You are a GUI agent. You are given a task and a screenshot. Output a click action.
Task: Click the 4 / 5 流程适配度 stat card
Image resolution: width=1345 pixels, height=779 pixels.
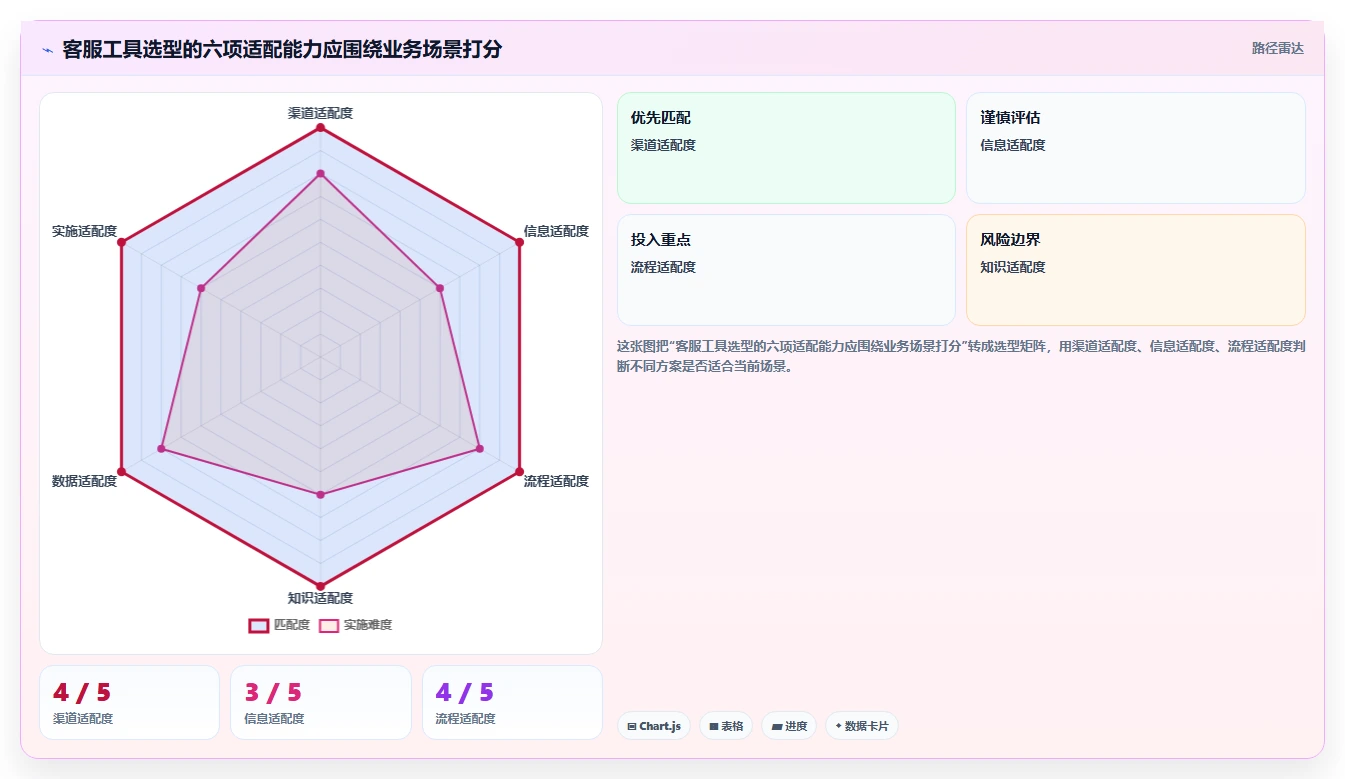click(512, 702)
